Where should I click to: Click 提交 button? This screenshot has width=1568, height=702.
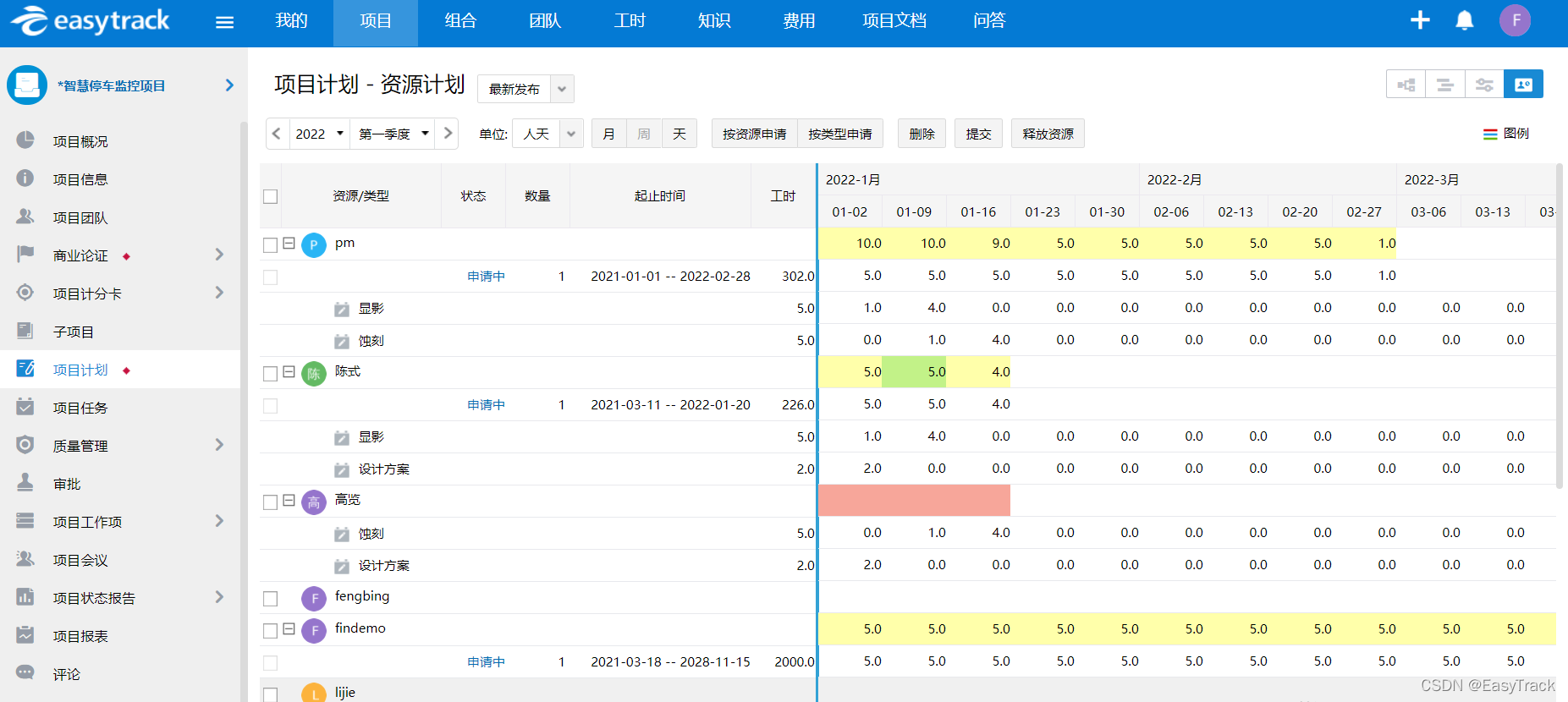pyautogui.click(x=979, y=134)
